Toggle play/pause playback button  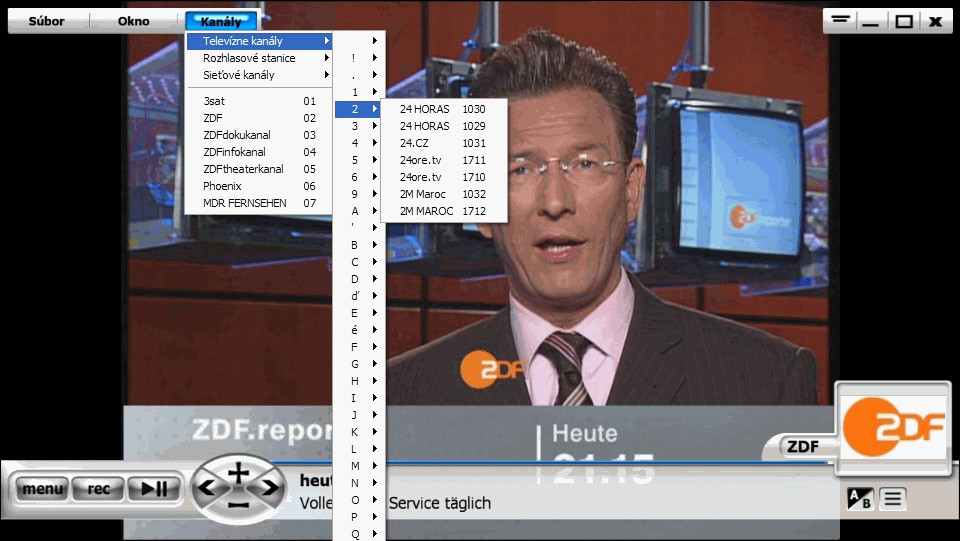click(x=154, y=489)
